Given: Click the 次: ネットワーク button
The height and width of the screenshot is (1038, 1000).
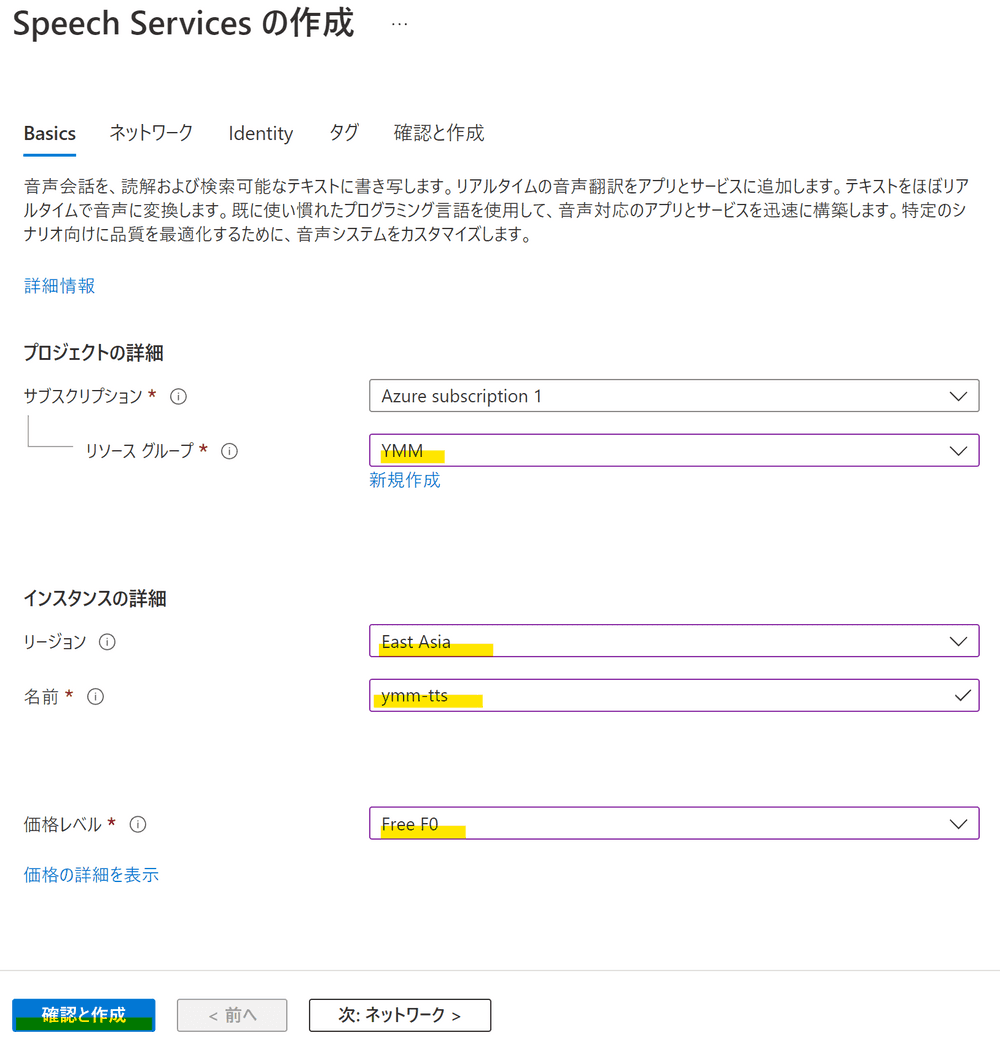Looking at the screenshot, I should 399,1015.
